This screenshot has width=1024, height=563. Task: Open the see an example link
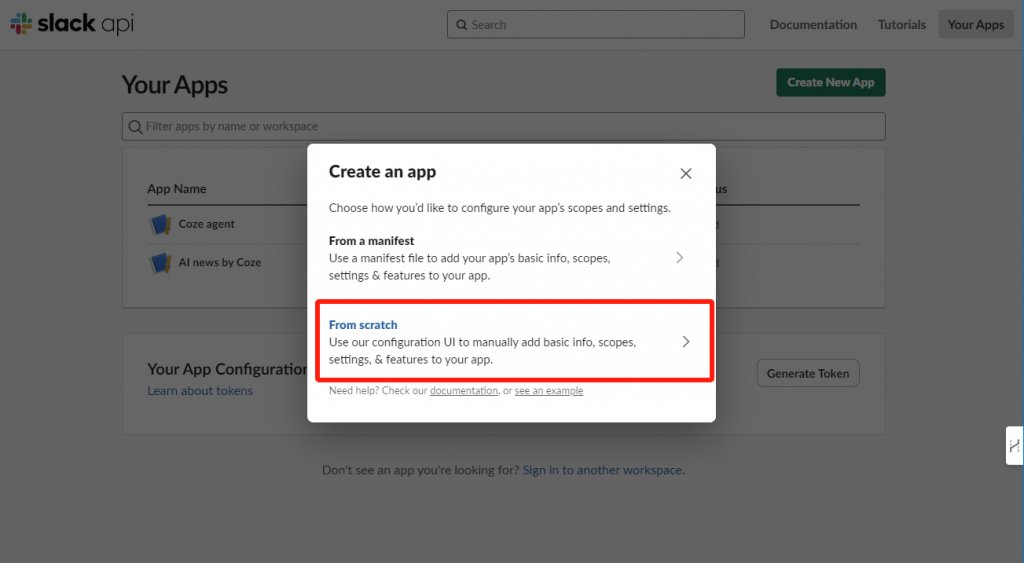pyautogui.click(x=549, y=391)
